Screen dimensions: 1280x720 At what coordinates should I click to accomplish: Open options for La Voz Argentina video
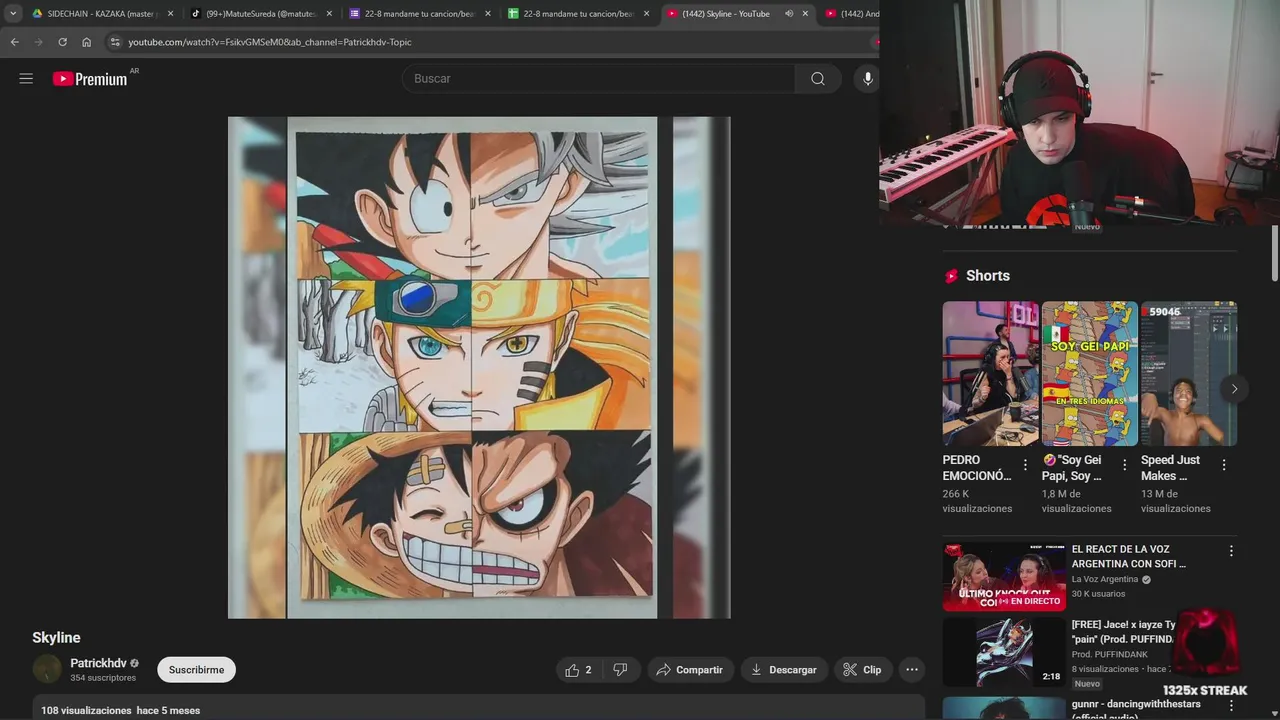pyautogui.click(x=1231, y=551)
